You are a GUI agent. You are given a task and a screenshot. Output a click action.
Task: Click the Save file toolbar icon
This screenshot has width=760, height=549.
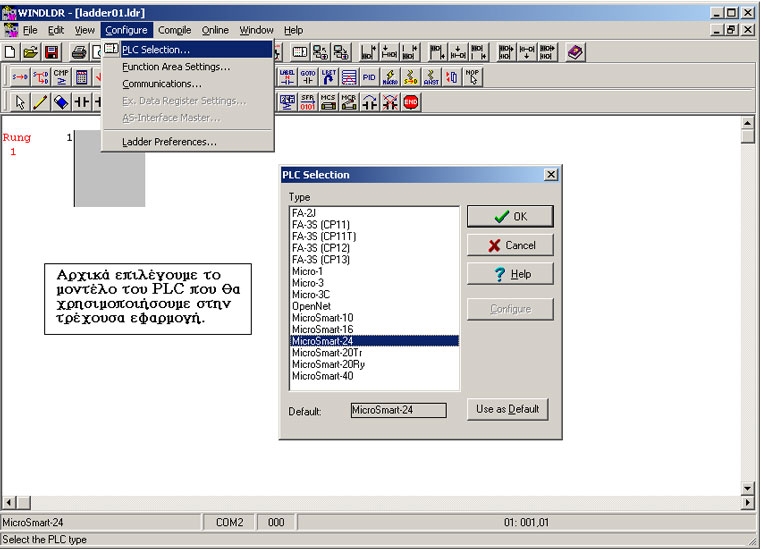click(x=50, y=52)
